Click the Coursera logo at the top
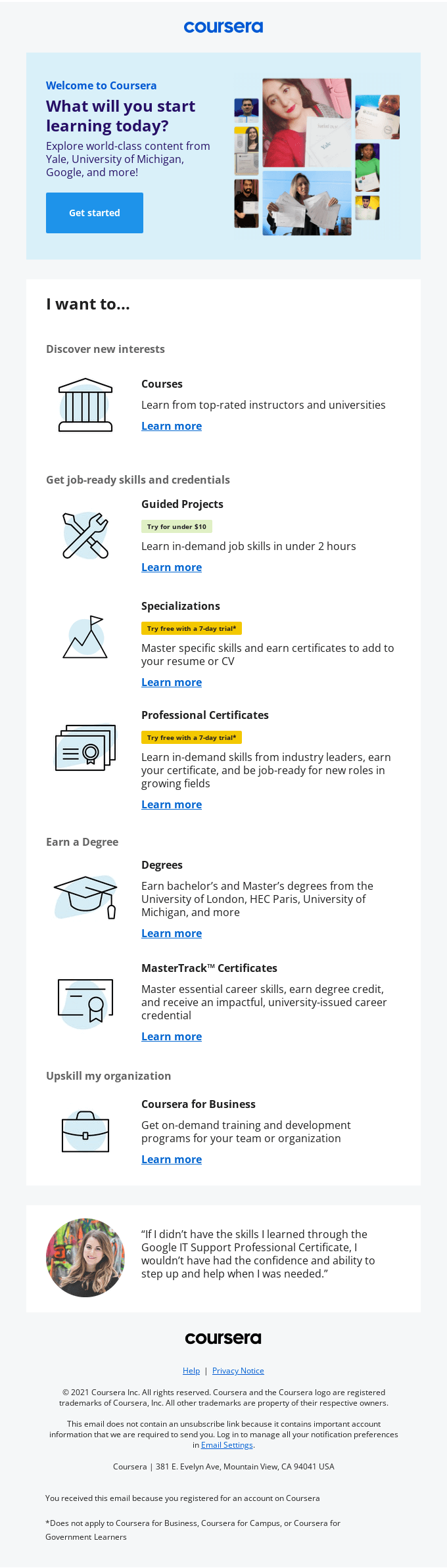The width and height of the screenshot is (447, 1568). [223, 26]
